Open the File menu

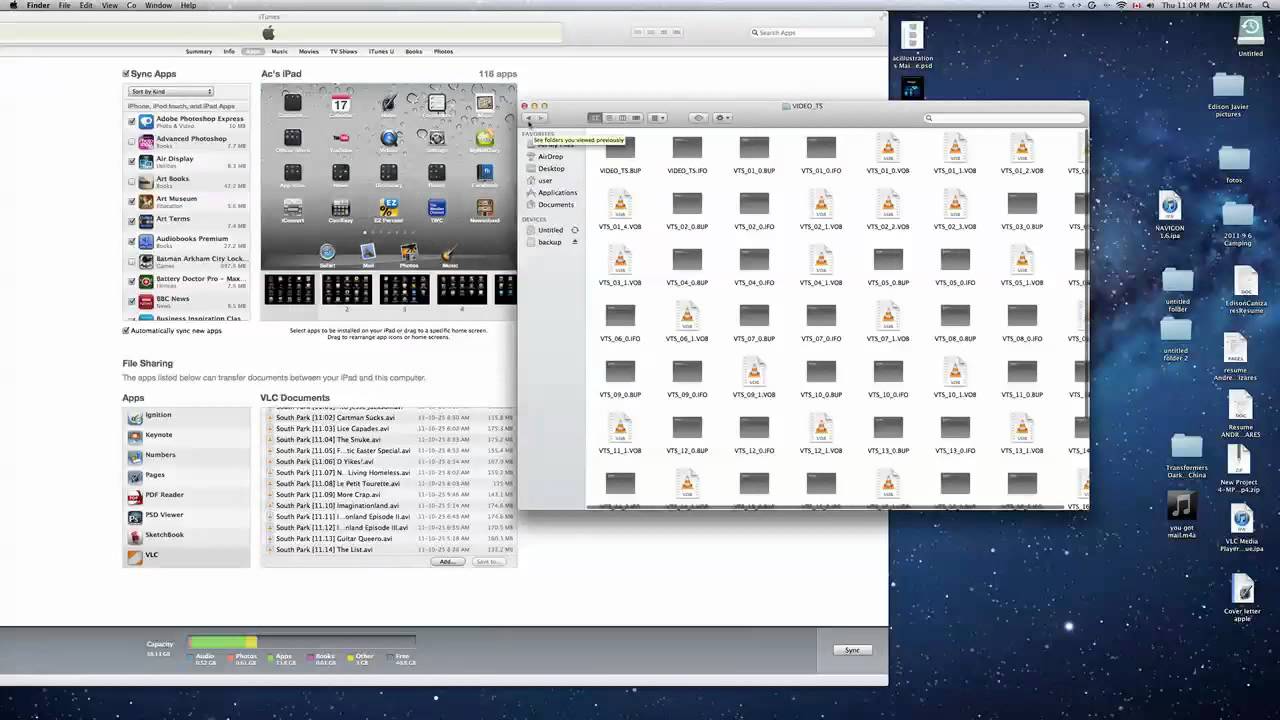[64, 5]
